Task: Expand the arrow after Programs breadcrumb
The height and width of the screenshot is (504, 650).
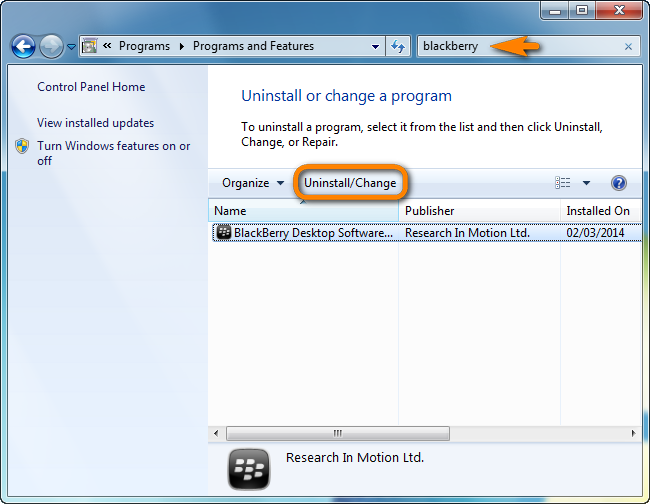Action: click(182, 46)
